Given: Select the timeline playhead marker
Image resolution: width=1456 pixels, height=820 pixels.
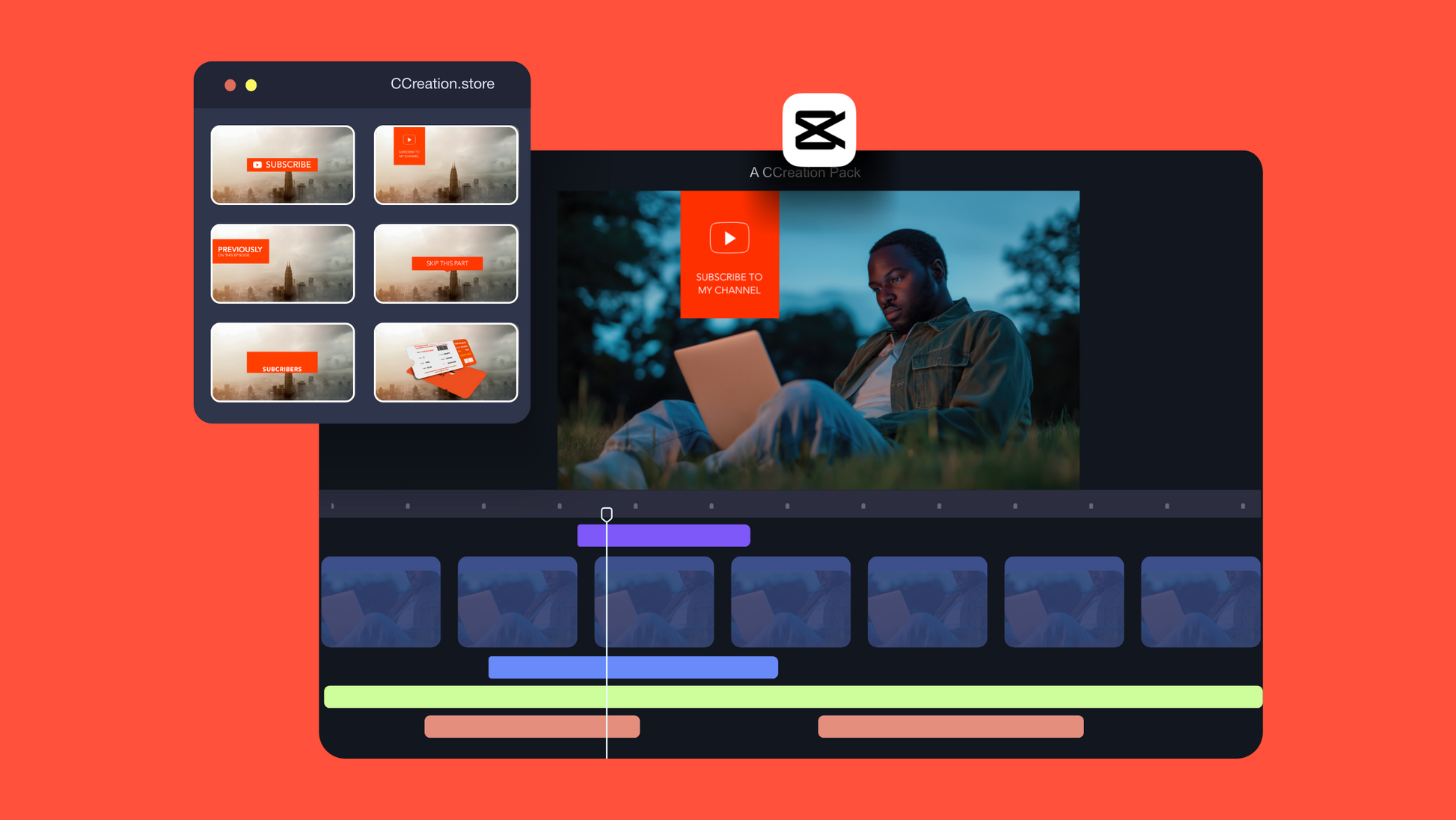Looking at the screenshot, I should click(607, 514).
